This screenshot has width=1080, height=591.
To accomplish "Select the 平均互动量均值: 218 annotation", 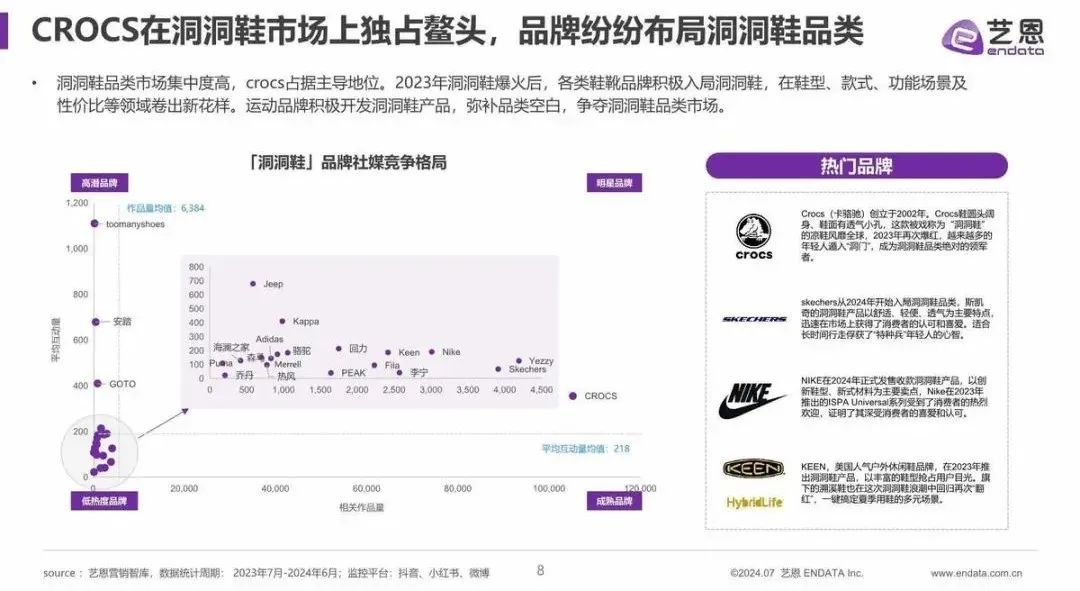I will [585, 448].
